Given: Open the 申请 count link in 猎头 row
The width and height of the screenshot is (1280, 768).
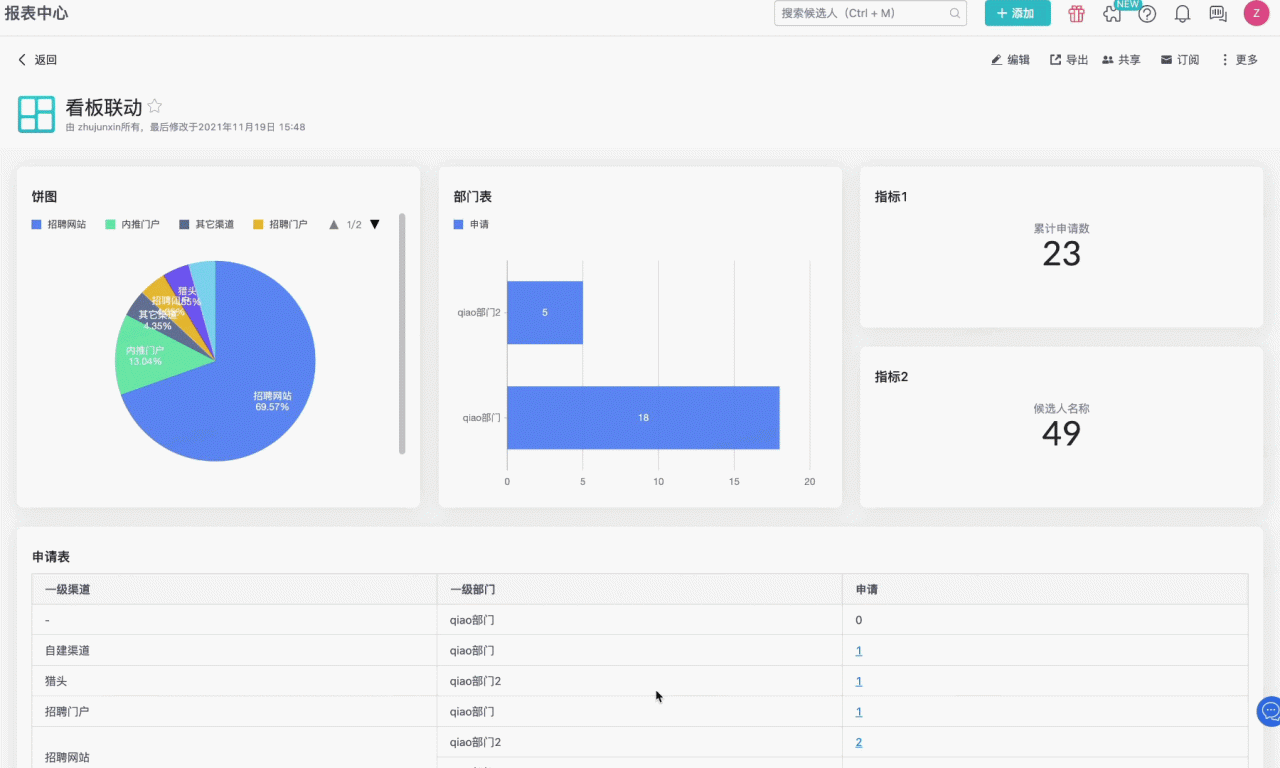Looking at the screenshot, I should tap(859, 682).
